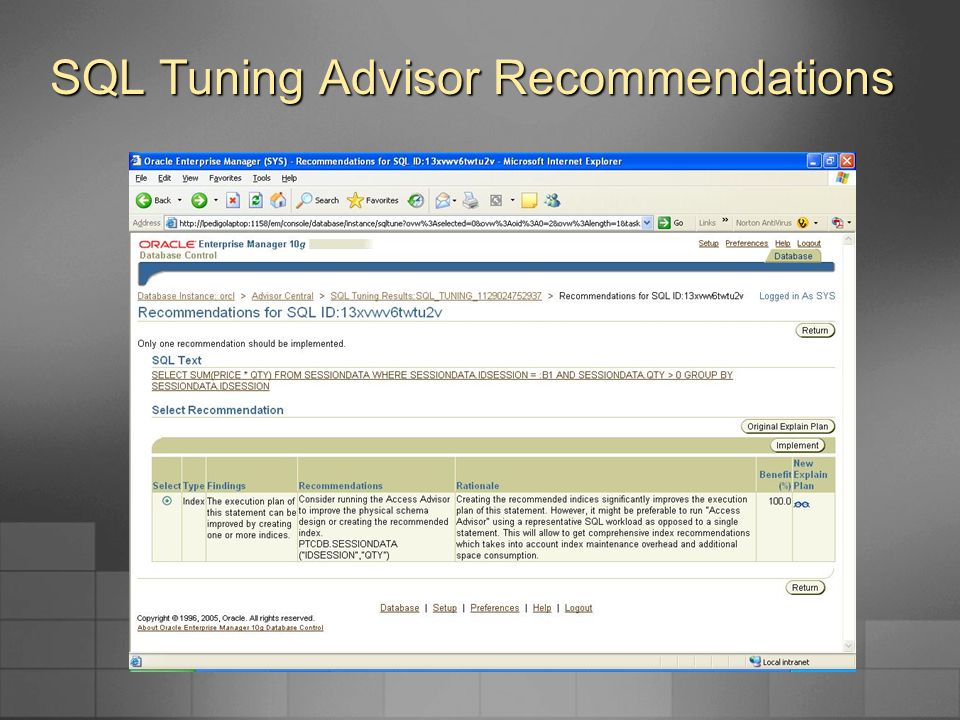Click the IE icon in title bar

click(136, 161)
